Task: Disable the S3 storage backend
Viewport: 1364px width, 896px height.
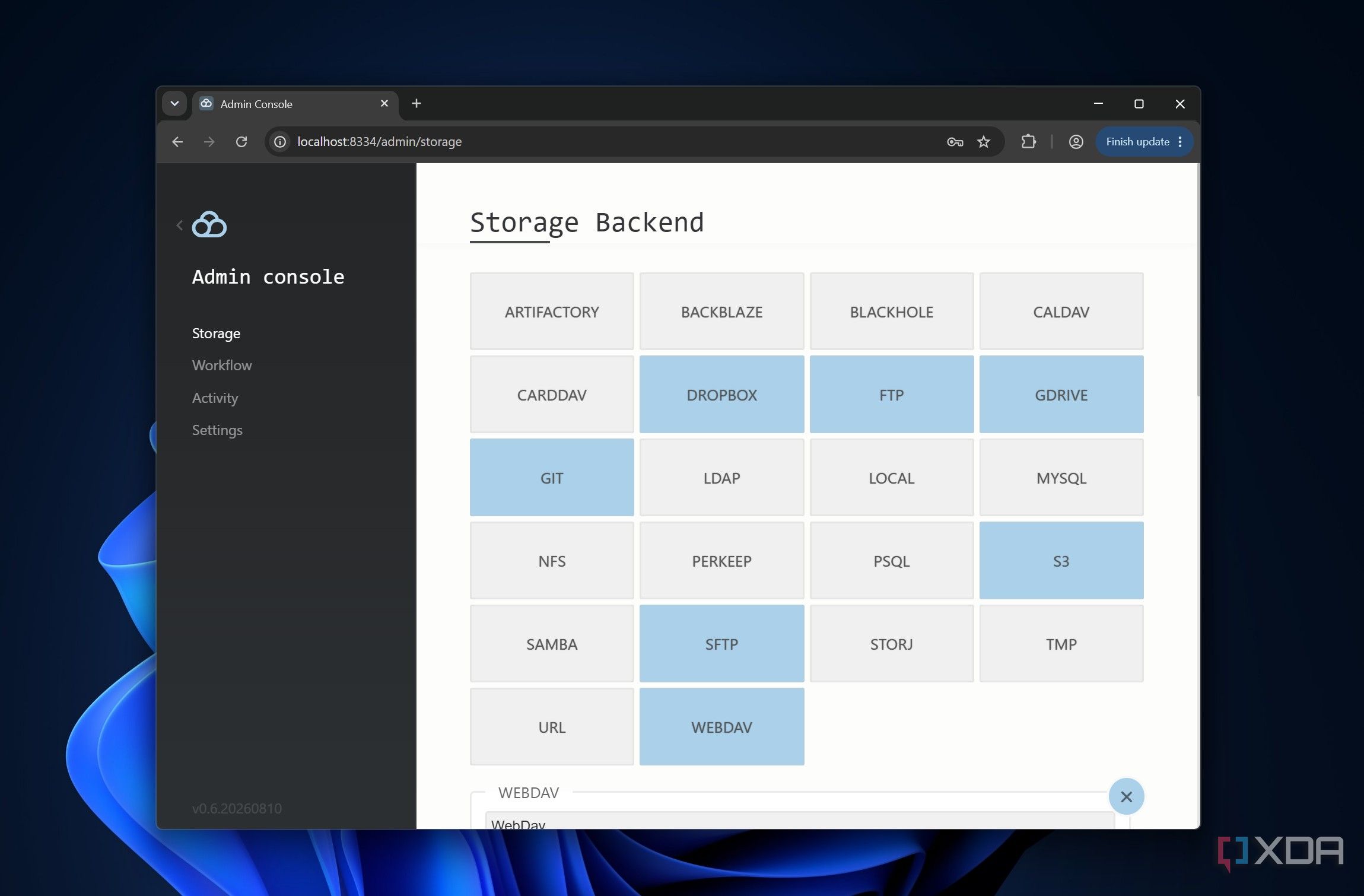Action: pyautogui.click(x=1061, y=561)
